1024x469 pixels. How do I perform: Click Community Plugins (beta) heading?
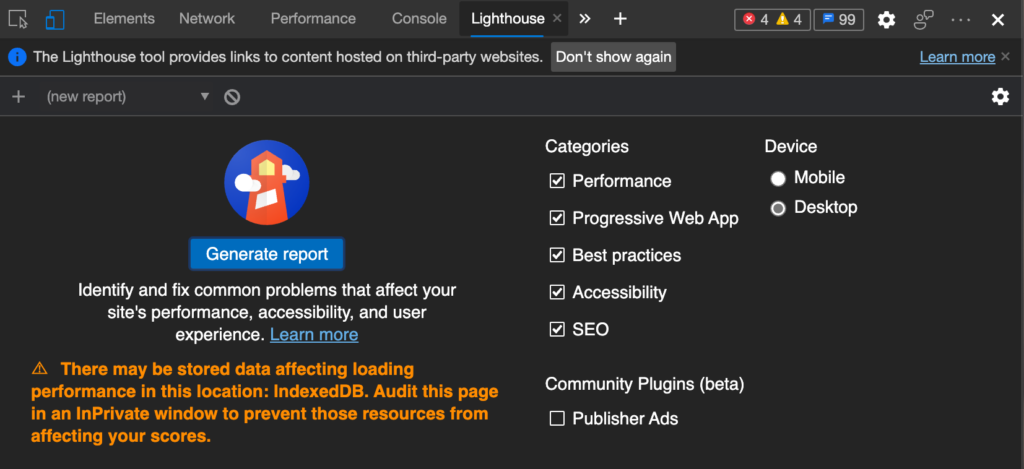pyautogui.click(x=645, y=384)
